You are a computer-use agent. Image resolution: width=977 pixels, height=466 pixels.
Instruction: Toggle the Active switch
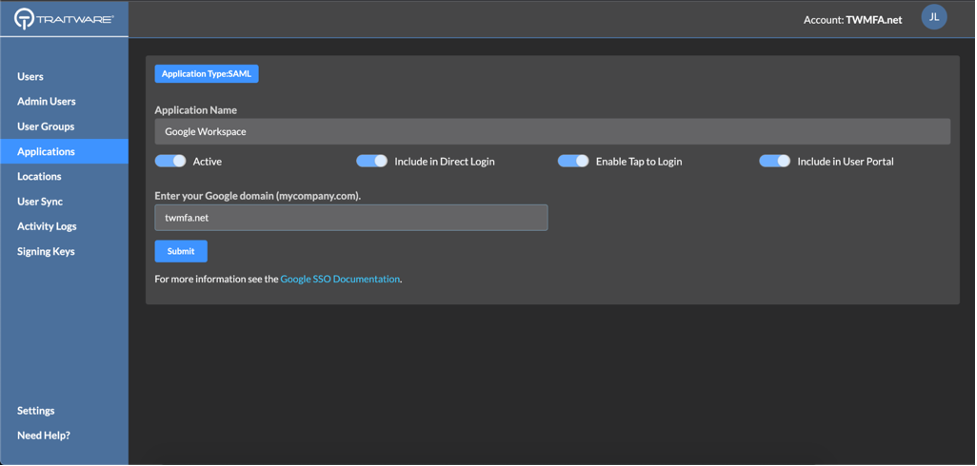click(x=170, y=161)
